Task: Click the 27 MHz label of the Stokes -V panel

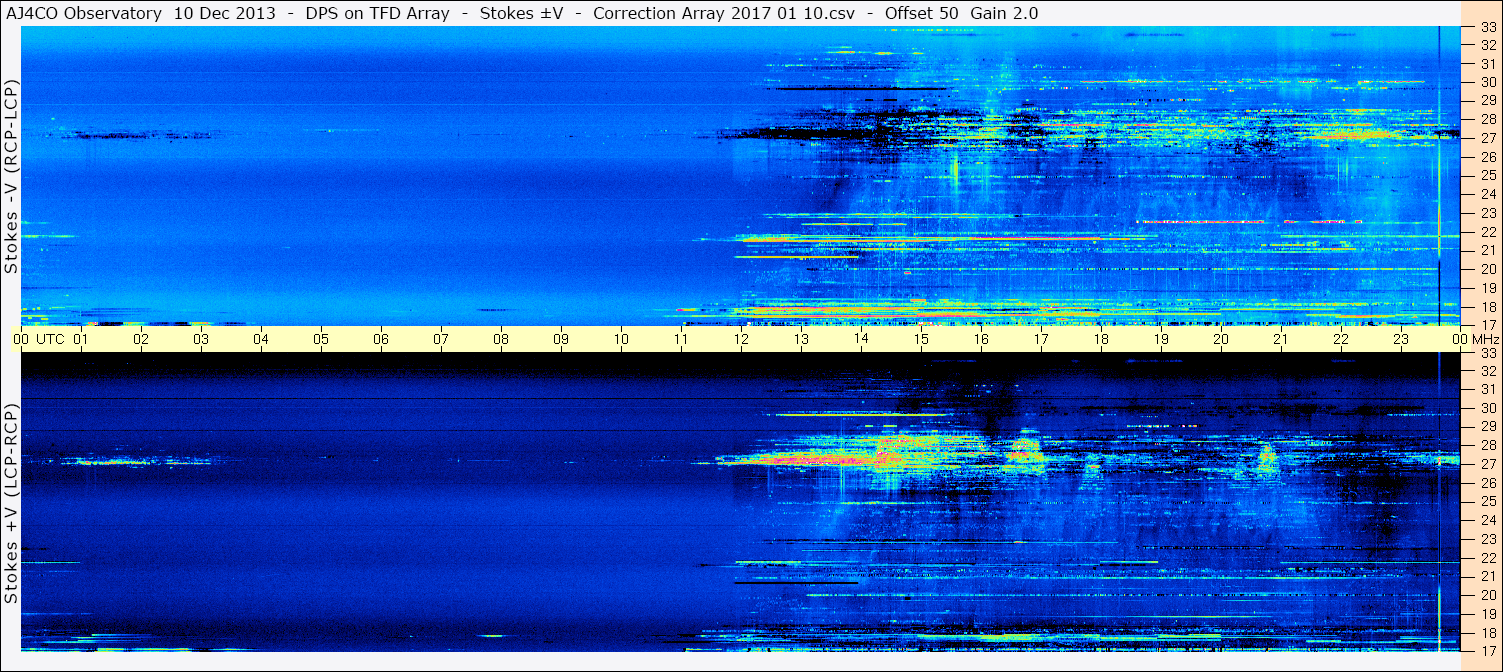Action: 1488,139
